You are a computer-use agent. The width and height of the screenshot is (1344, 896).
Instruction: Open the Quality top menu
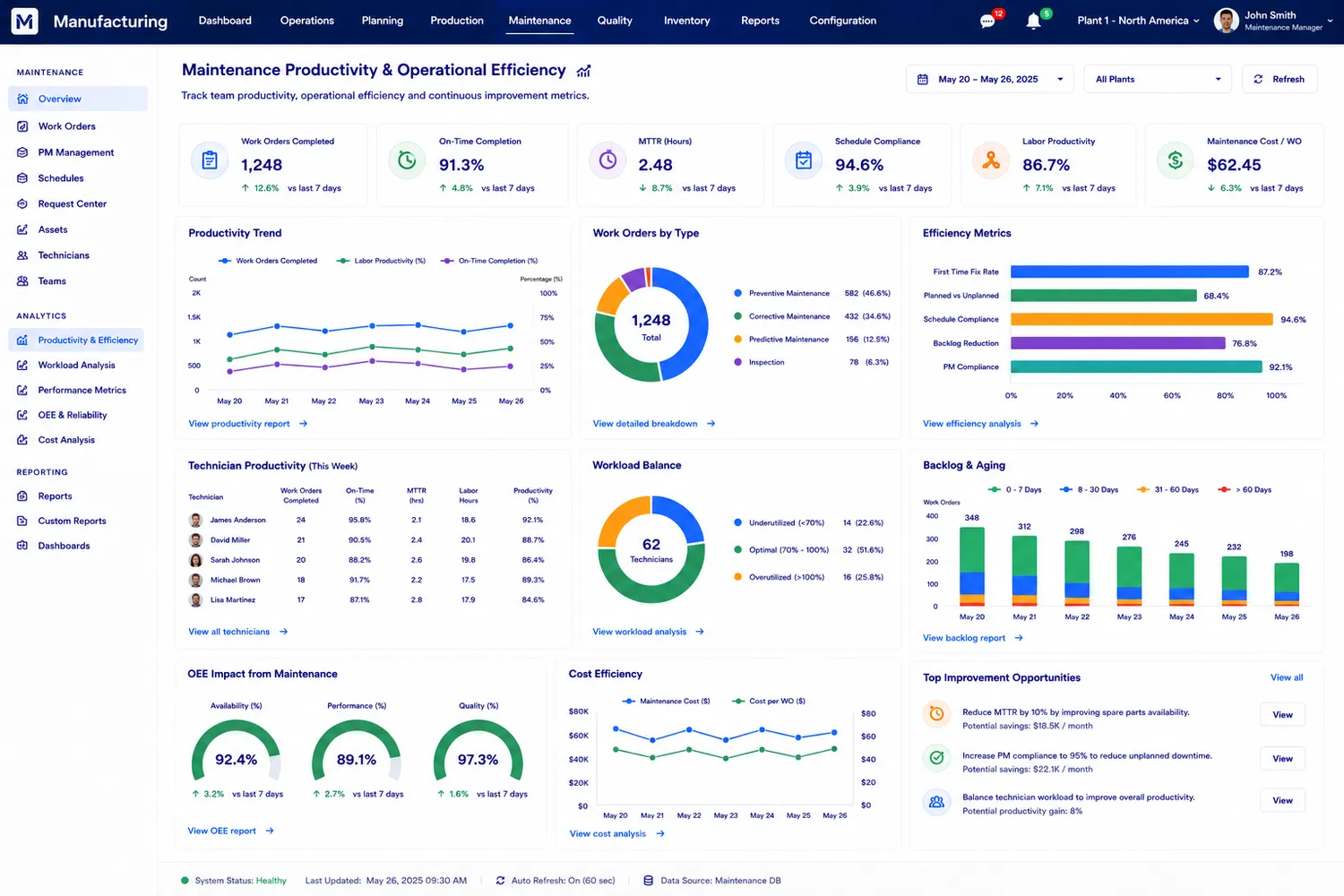click(615, 21)
